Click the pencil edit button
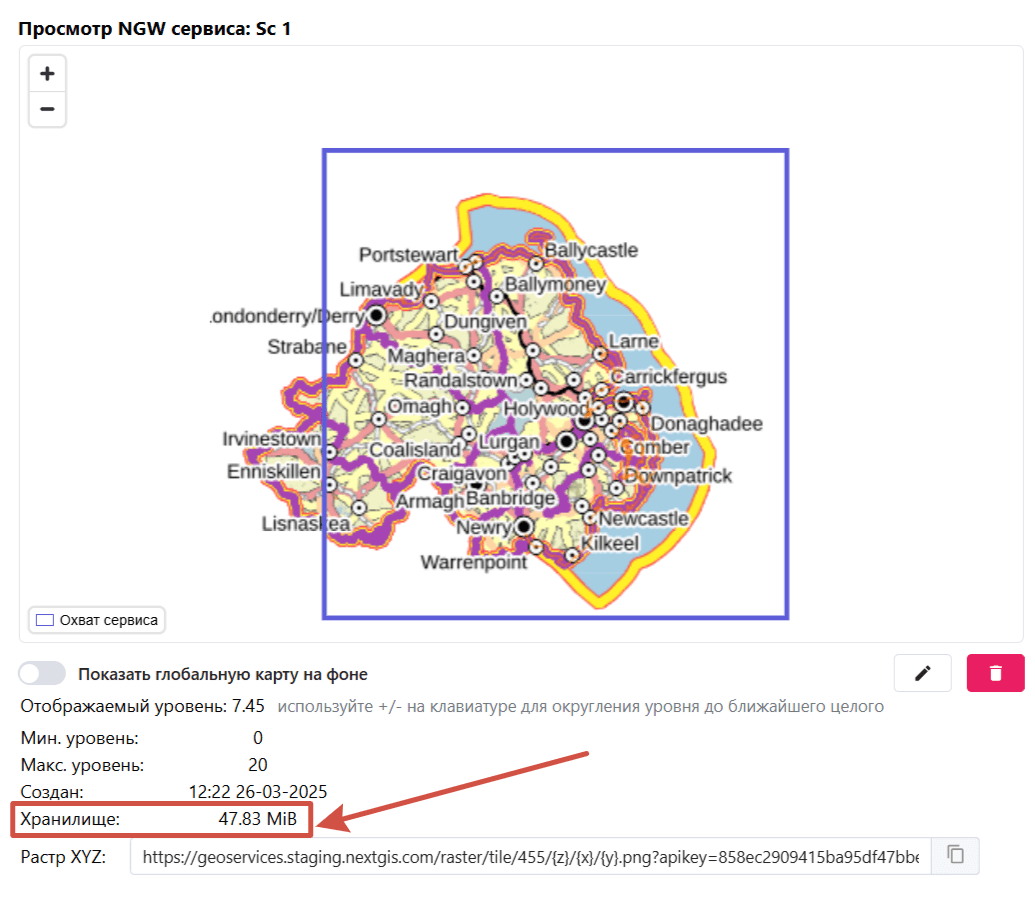Viewport: 1035px width, 899px height. (x=922, y=673)
